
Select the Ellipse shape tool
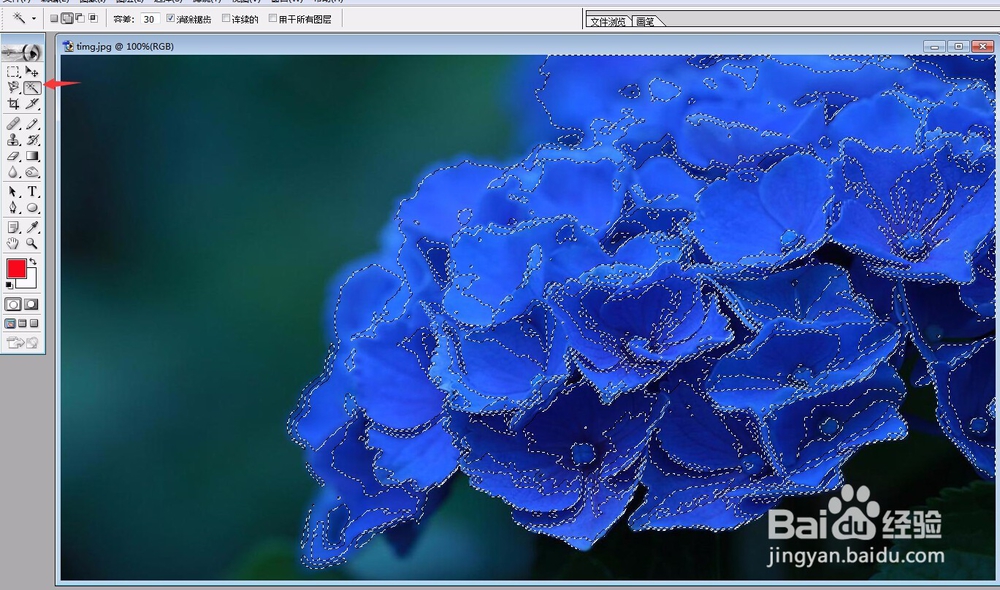coord(32,207)
